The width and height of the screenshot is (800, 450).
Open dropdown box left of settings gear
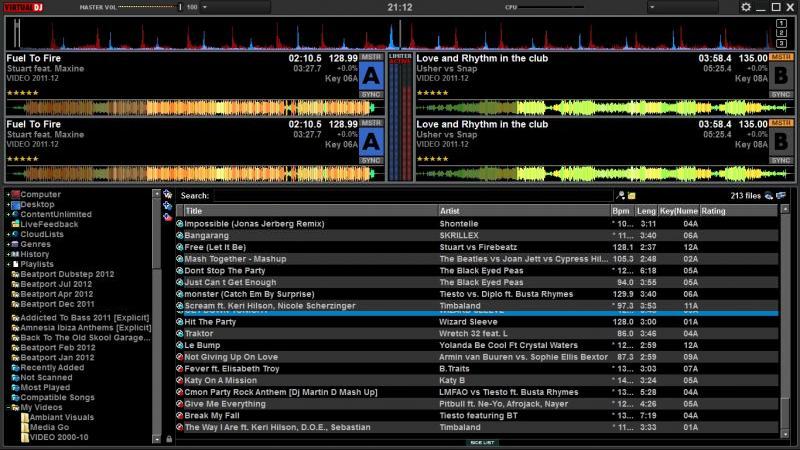coord(684,7)
